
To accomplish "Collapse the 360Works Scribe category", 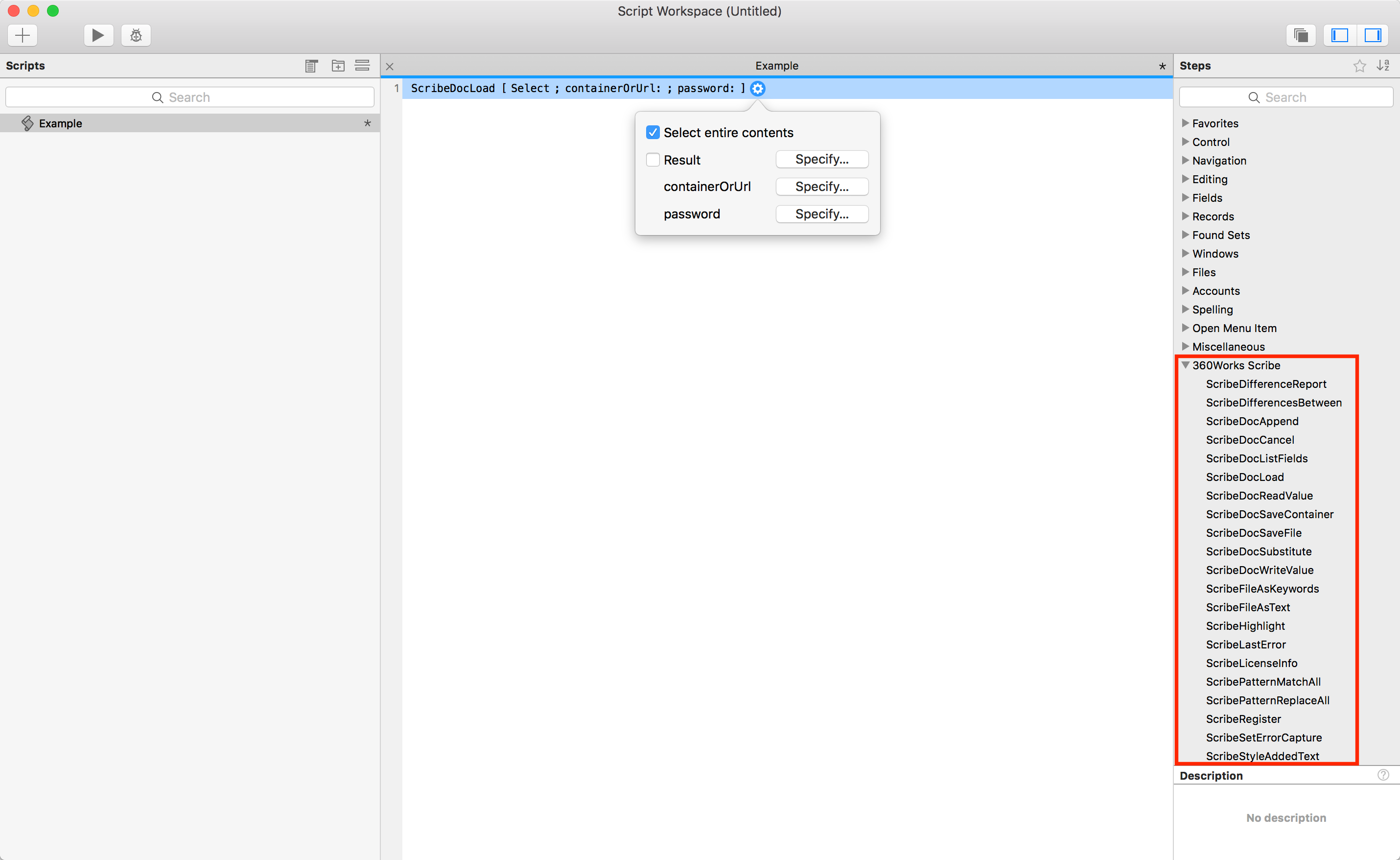I will click(1186, 365).
